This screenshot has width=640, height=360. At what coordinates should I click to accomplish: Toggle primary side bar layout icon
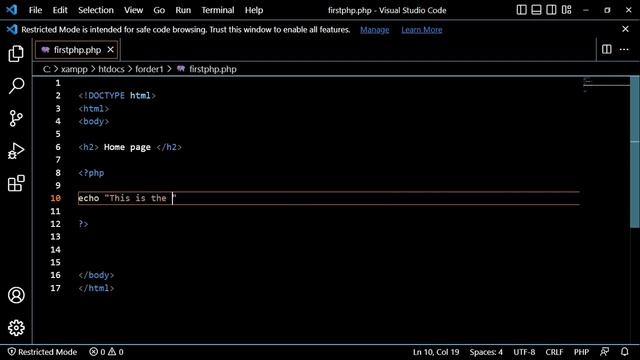pos(521,10)
